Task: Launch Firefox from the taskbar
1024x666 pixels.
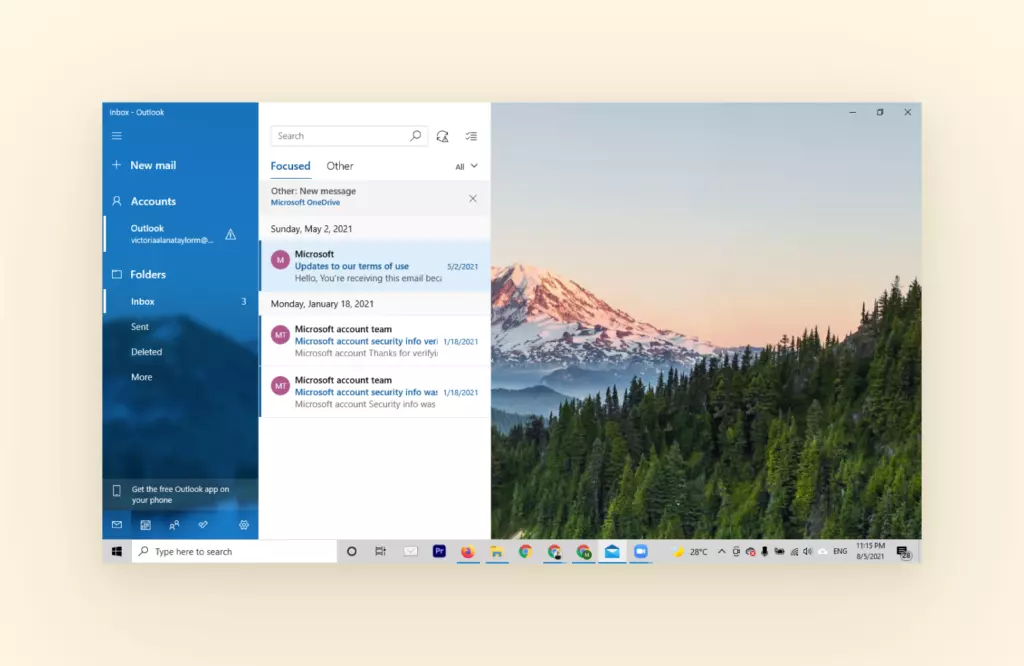Action: click(x=468, y=550)
